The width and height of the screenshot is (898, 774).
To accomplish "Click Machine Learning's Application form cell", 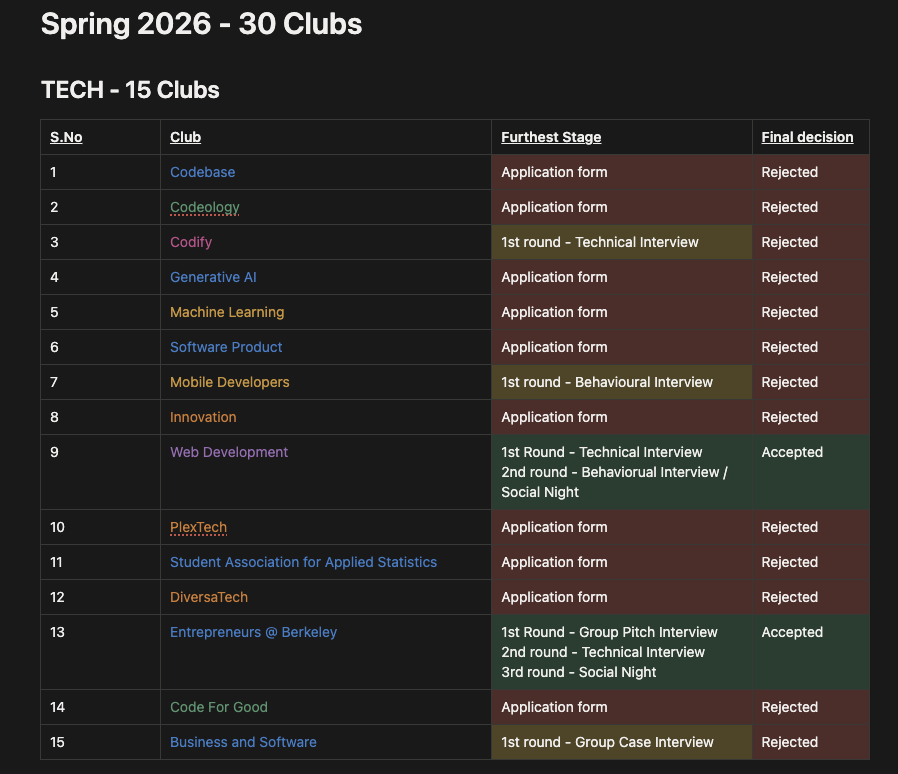I will click(x=621, y=312).
